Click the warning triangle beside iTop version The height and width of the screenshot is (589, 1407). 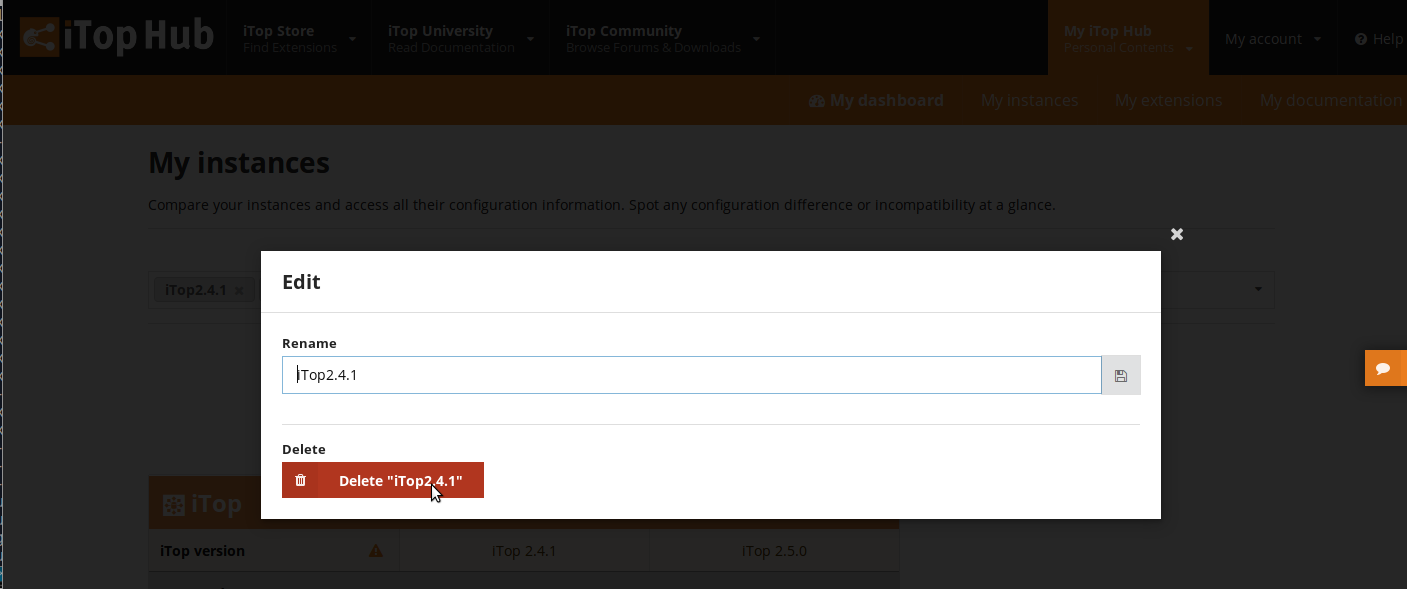(x=376, y=551)
